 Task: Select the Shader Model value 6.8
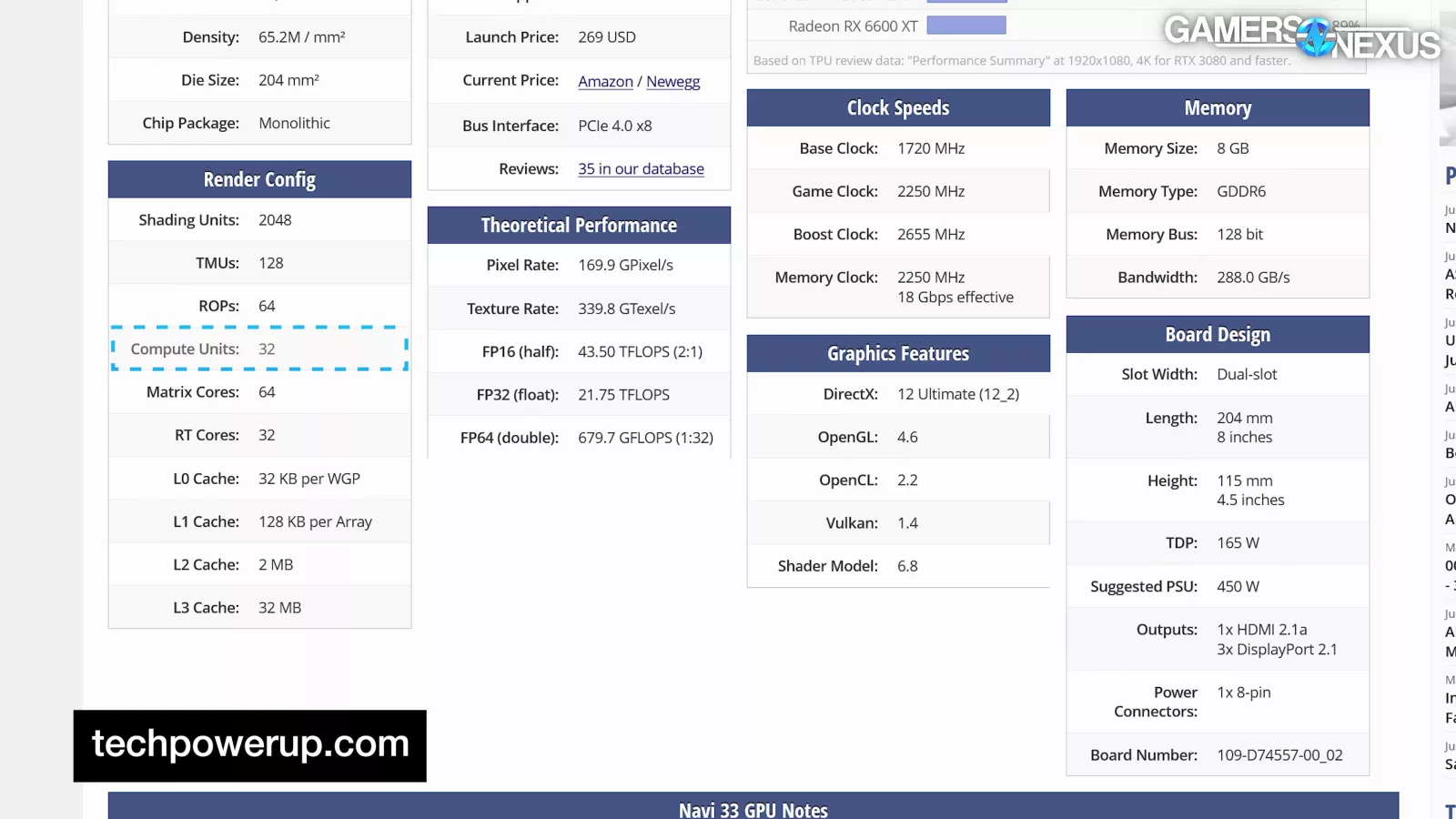(907, 566)
